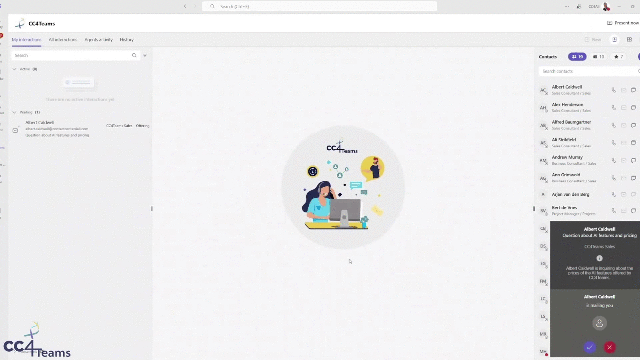Open the grid layout icon in the toolbar

[x=629, y=40]
